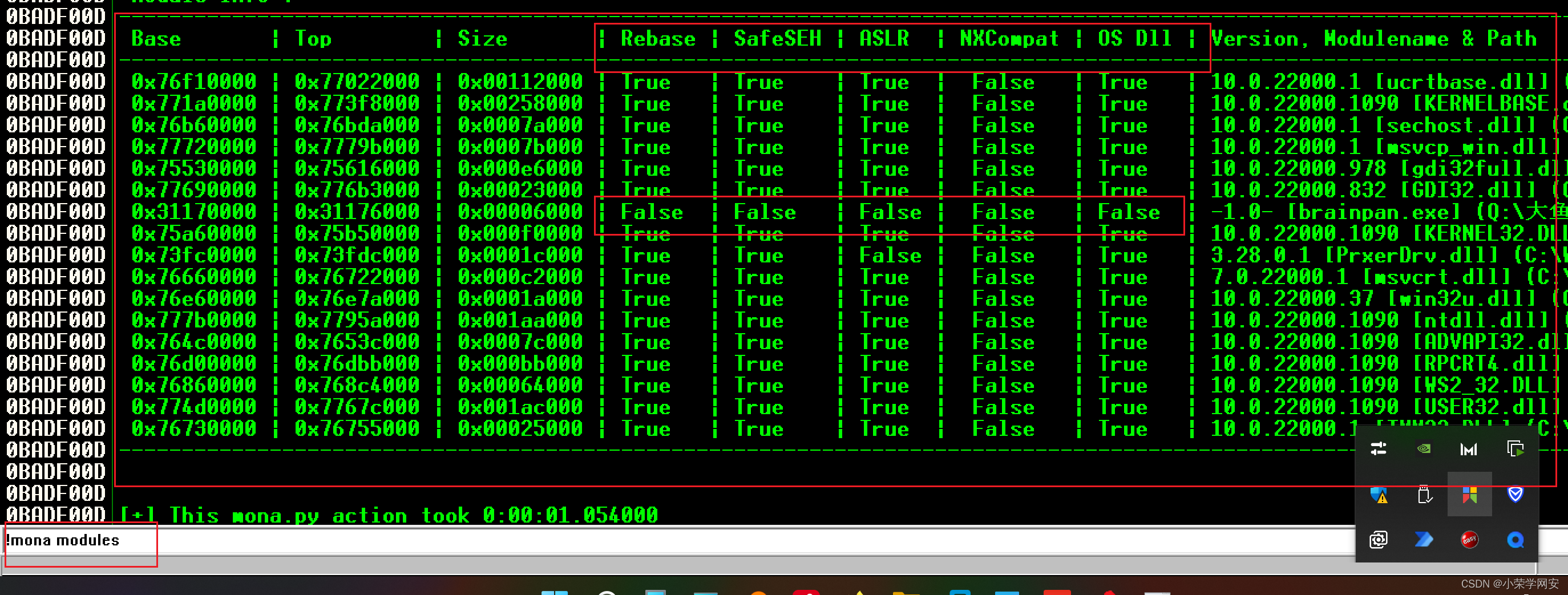The image size is (1568, 595).
Task: Click brainpan.exe's SafeSEH value False
Action: coord(765,212)
